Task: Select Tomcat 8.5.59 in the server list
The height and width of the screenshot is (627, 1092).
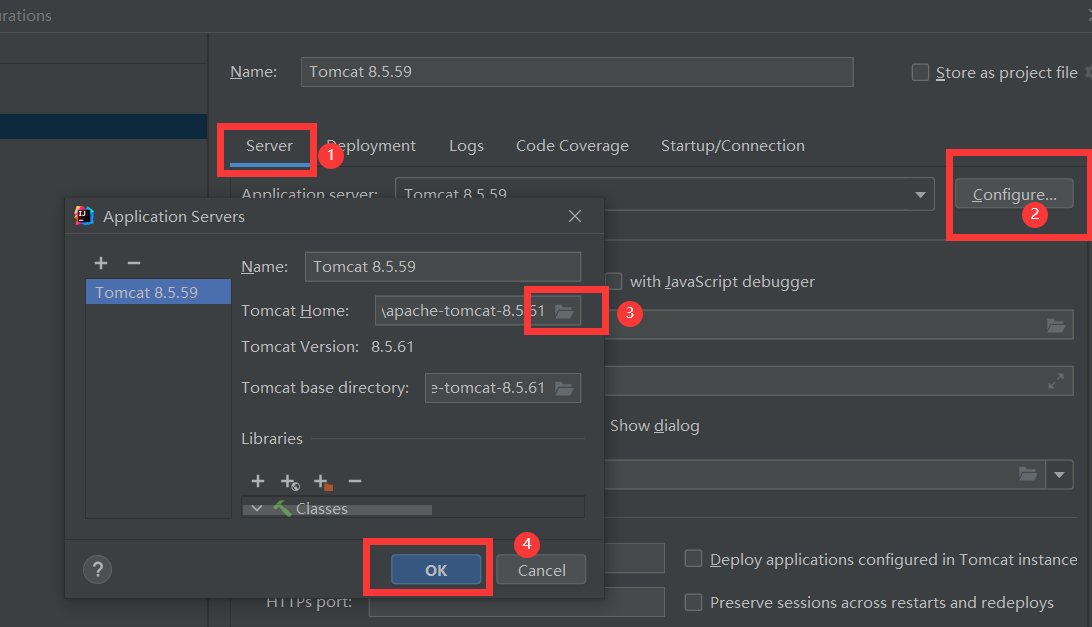Action: click(158, 292)
